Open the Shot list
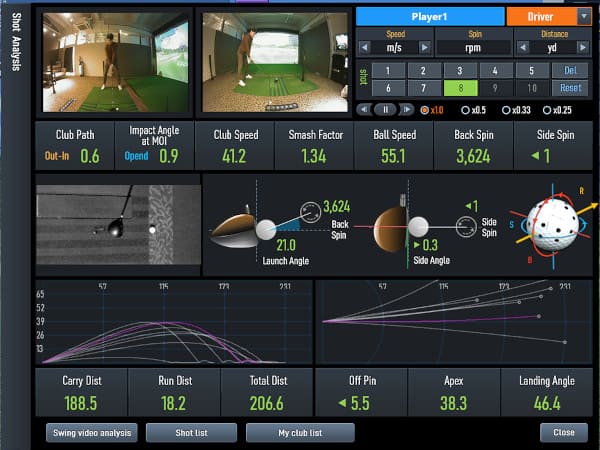The image size is (600, 450). 191,433
